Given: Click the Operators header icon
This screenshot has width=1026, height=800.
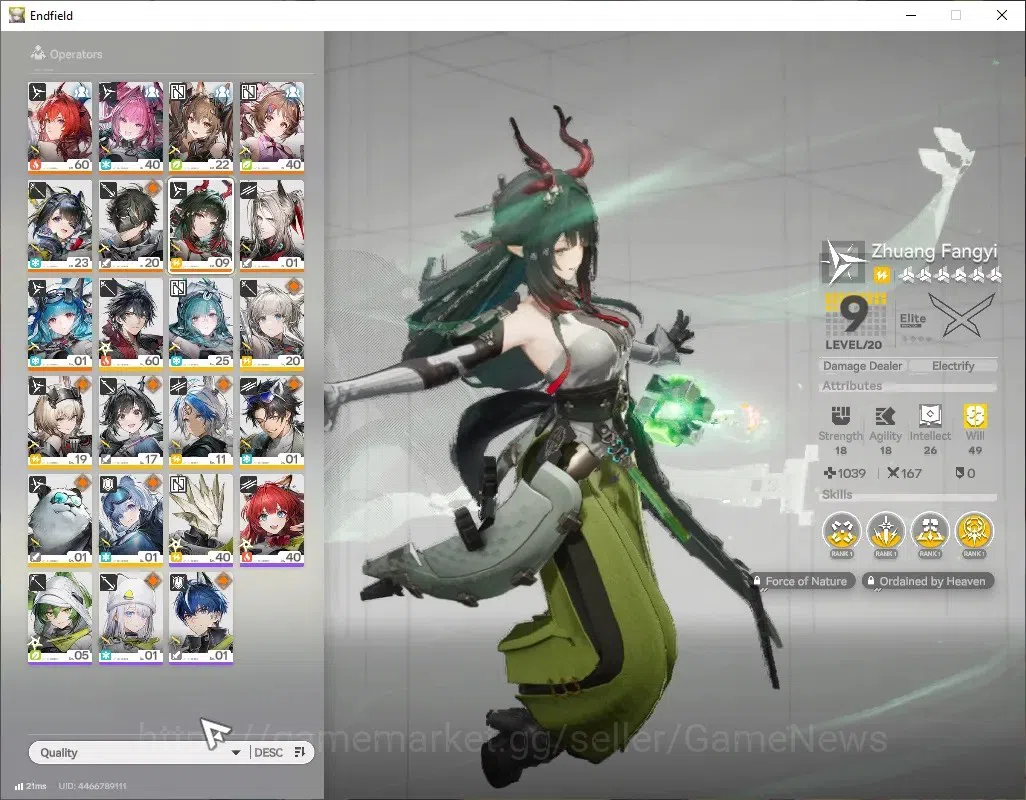Looking at the screenshot, I should tap(37, 53).
